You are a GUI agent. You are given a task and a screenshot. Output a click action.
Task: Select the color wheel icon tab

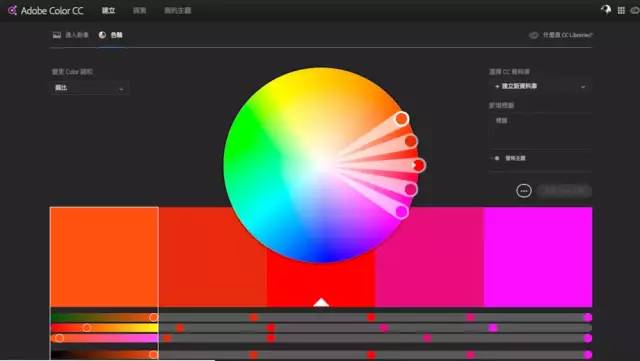(102, 35)
